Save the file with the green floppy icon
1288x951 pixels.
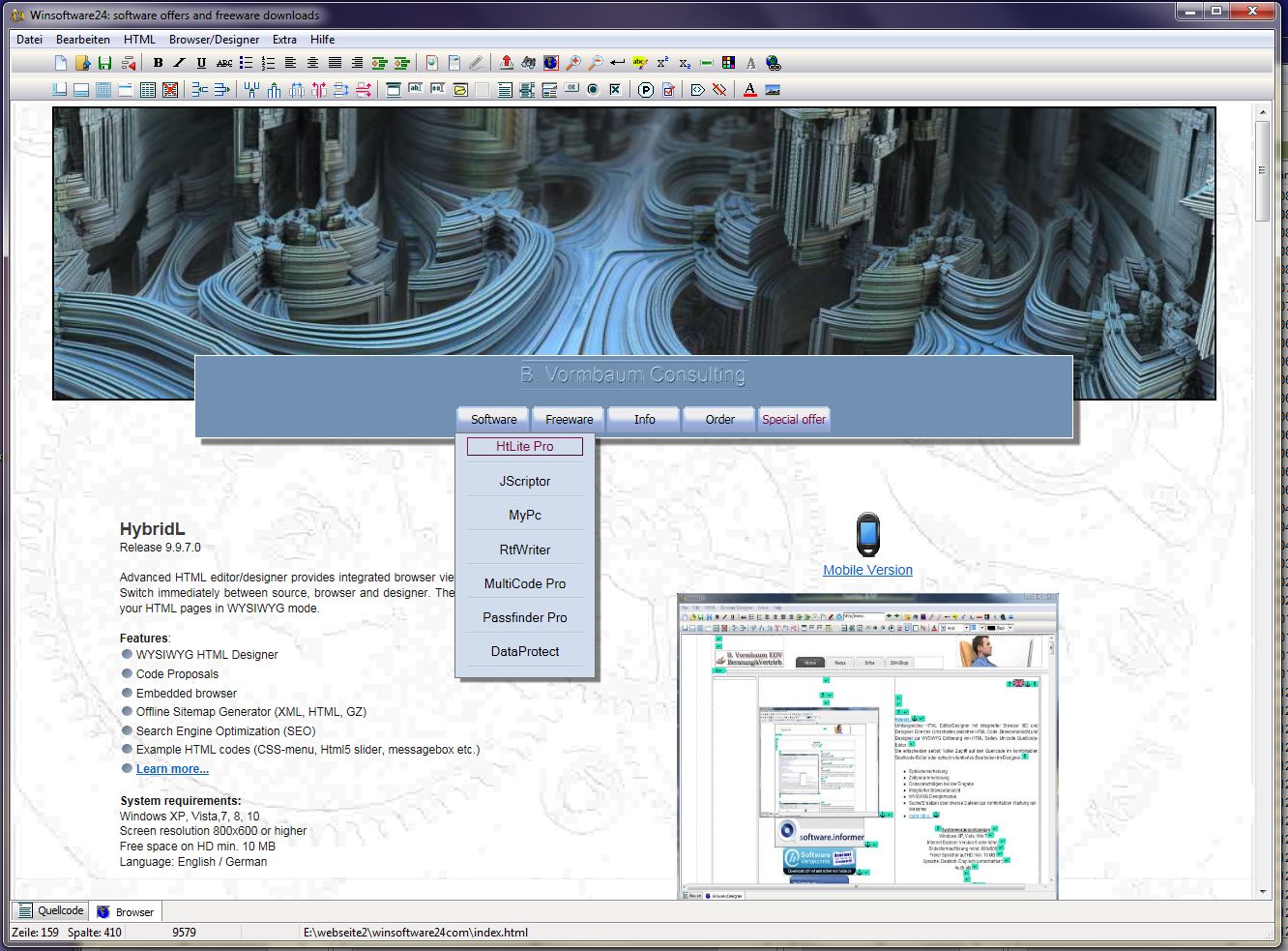pyautogui.click(x=104, y=63)
